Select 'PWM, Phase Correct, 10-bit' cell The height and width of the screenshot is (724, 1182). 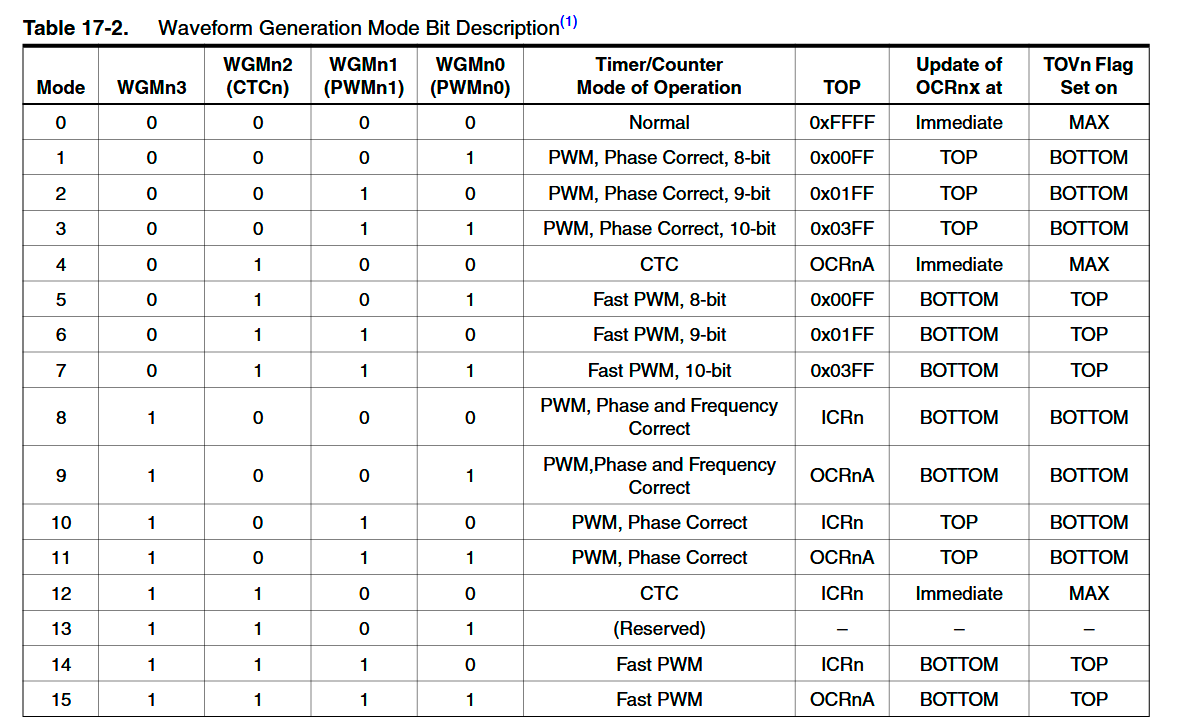point(659,229)
